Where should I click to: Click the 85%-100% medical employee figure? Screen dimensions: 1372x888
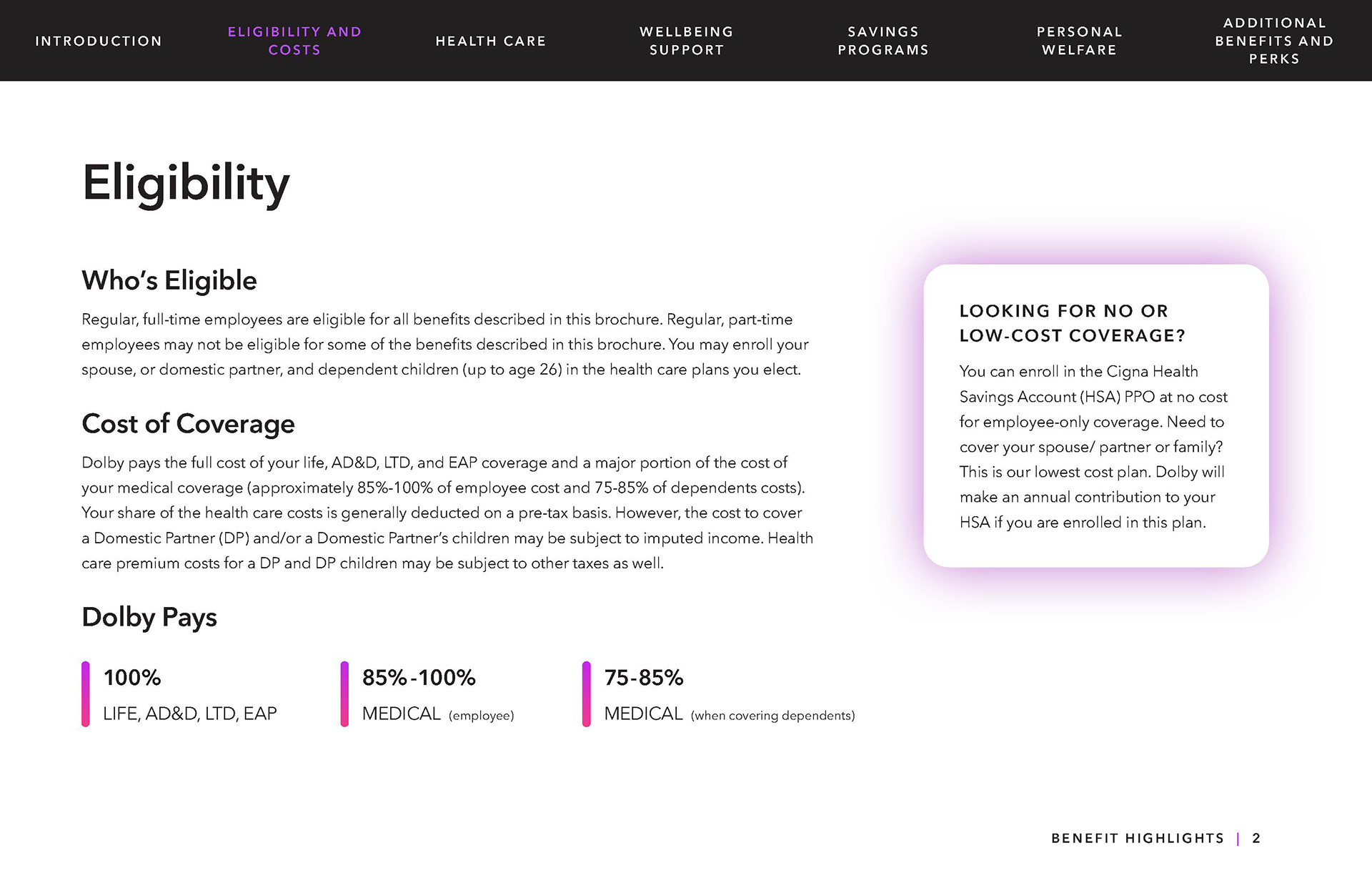pyautogui.click(x=419, y=677)
